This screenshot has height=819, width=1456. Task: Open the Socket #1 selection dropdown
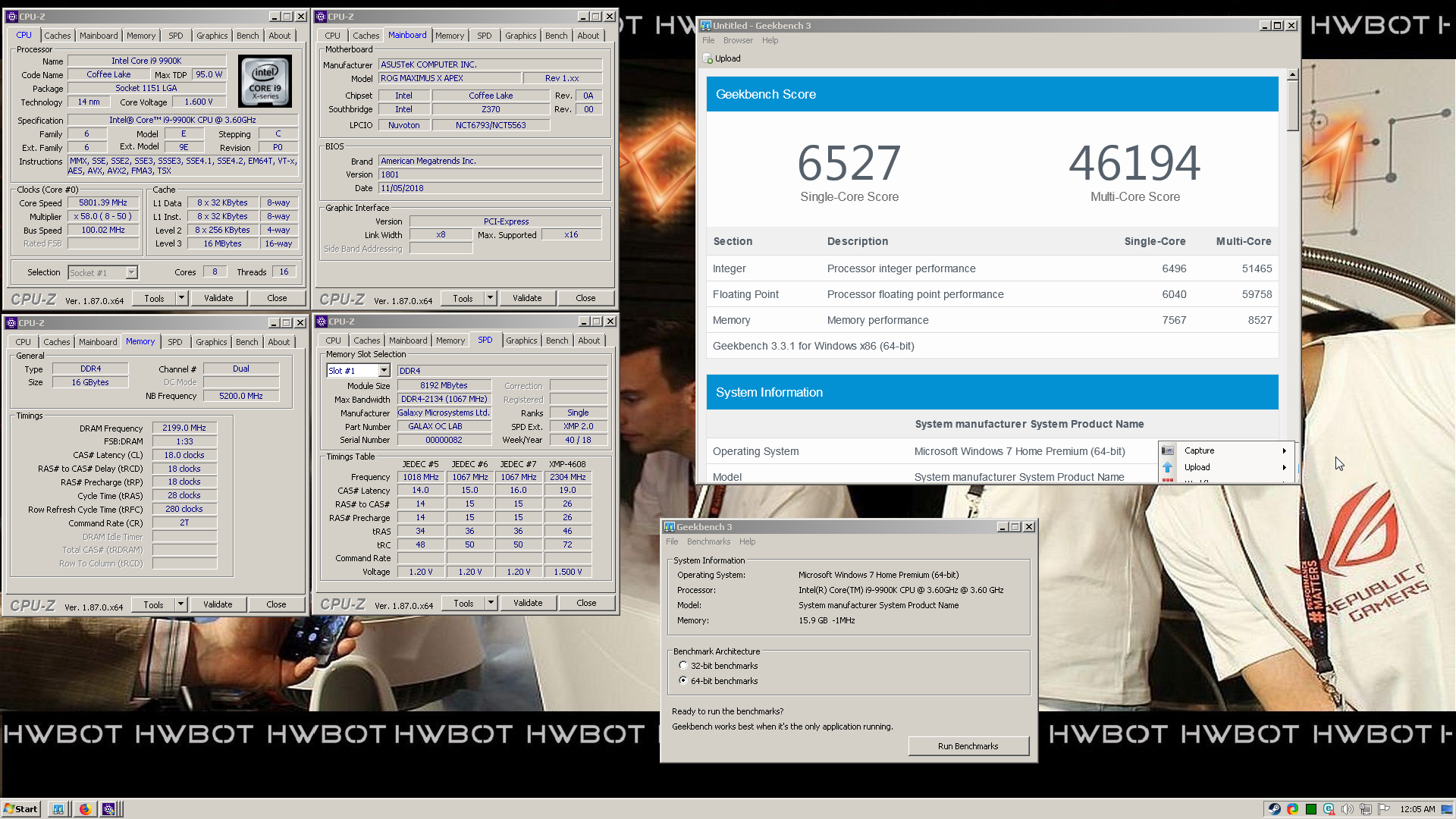pyautogui.click(x=131, y=273)
